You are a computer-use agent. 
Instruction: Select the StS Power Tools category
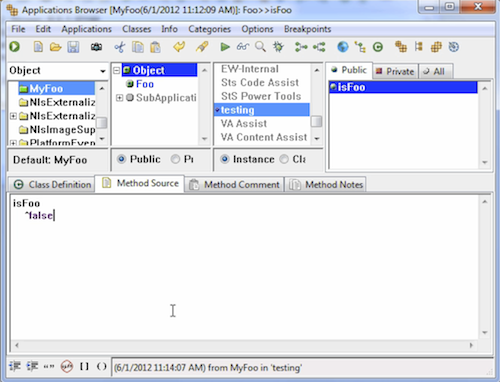261,96
